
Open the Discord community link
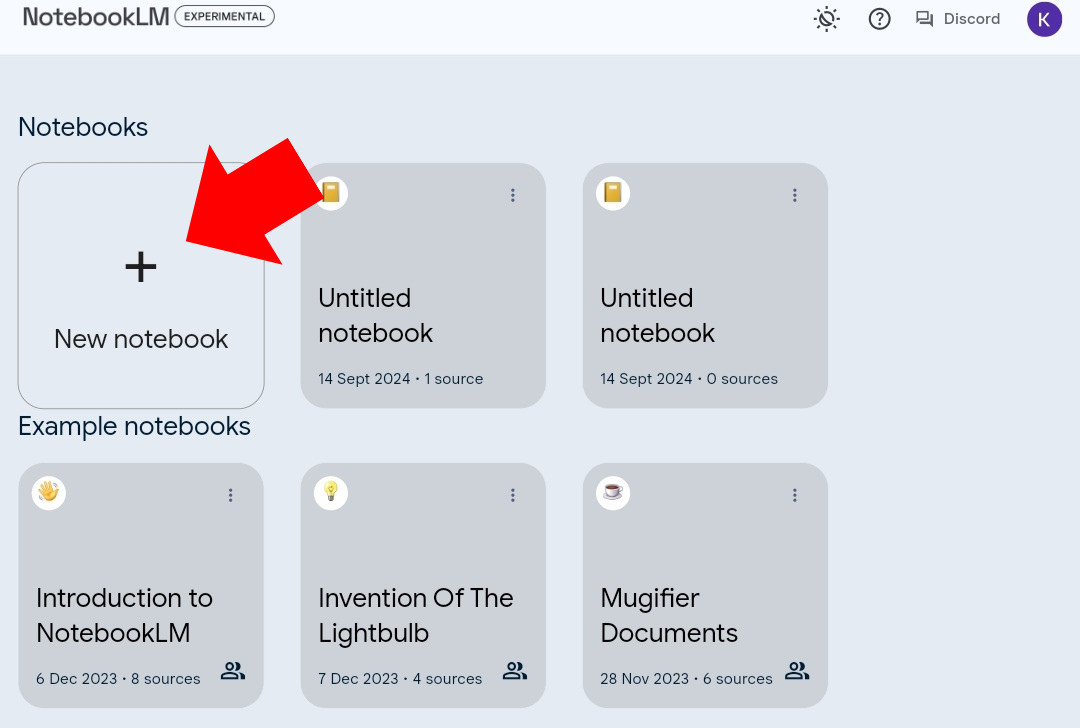point(958,19)
